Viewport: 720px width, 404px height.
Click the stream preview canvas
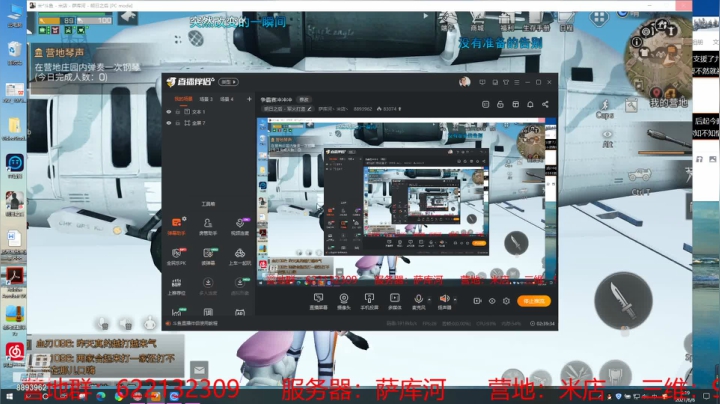[407, 201]
